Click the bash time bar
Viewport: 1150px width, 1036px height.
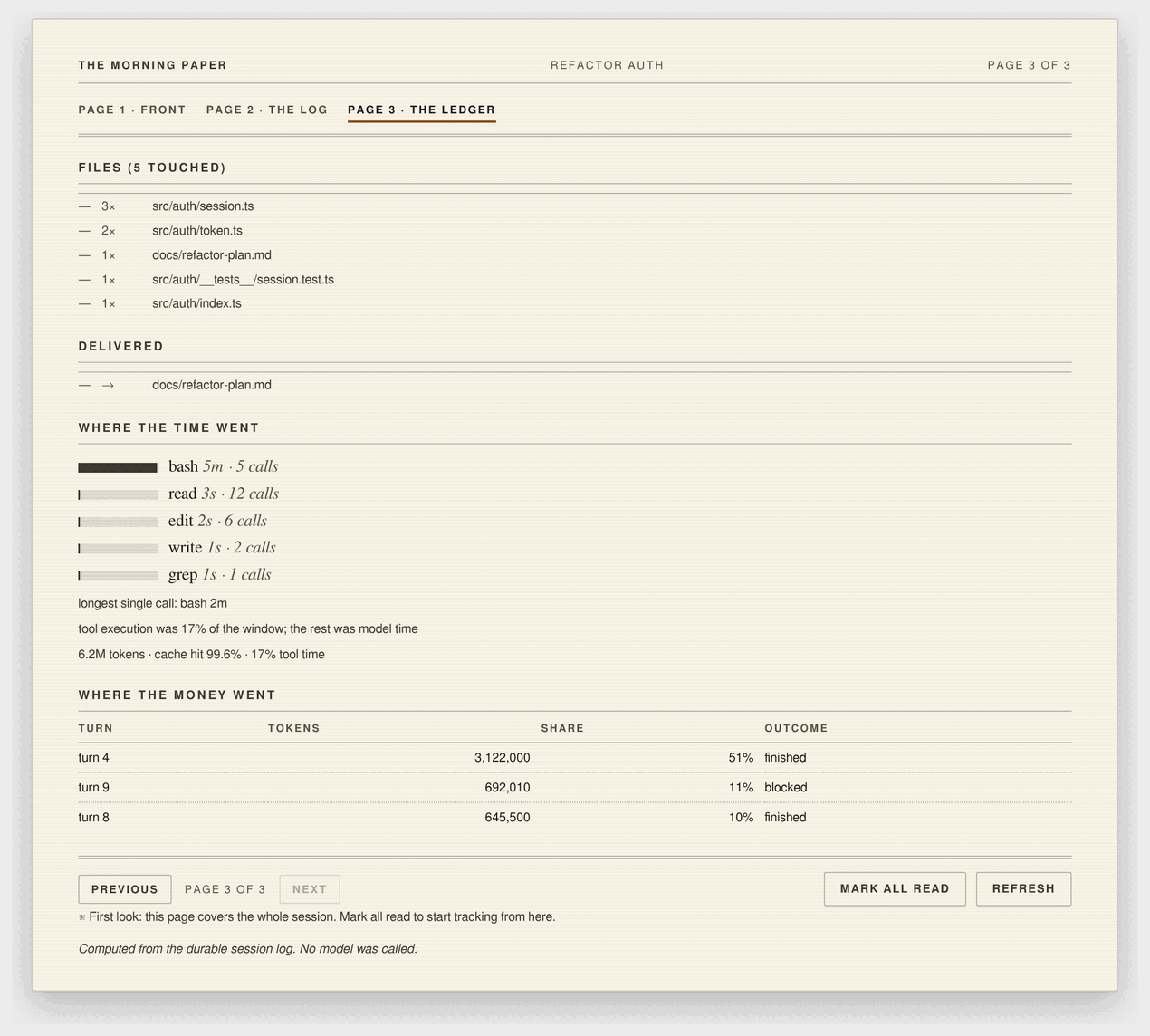[x=118, y=467]
